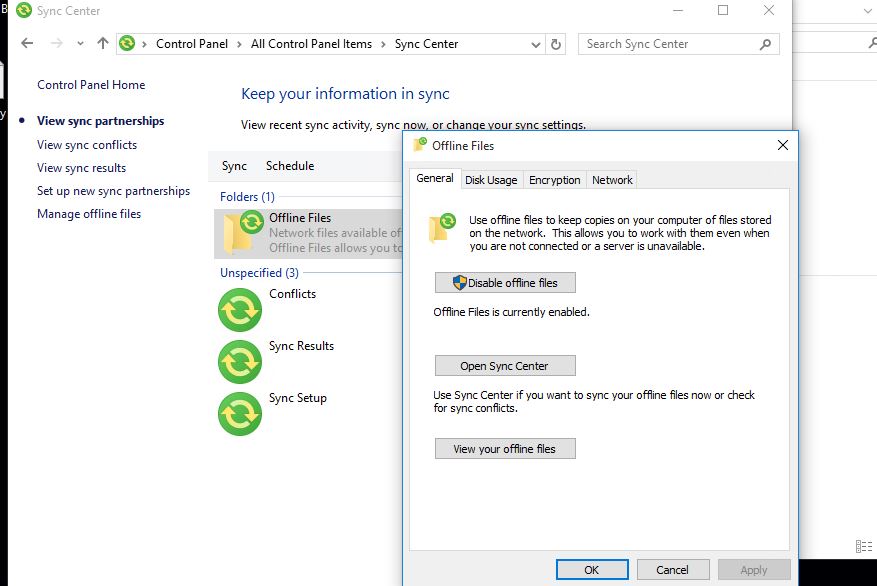
Task: Click the Forward arrow in Sync Center
Action: tap(56, 43)
